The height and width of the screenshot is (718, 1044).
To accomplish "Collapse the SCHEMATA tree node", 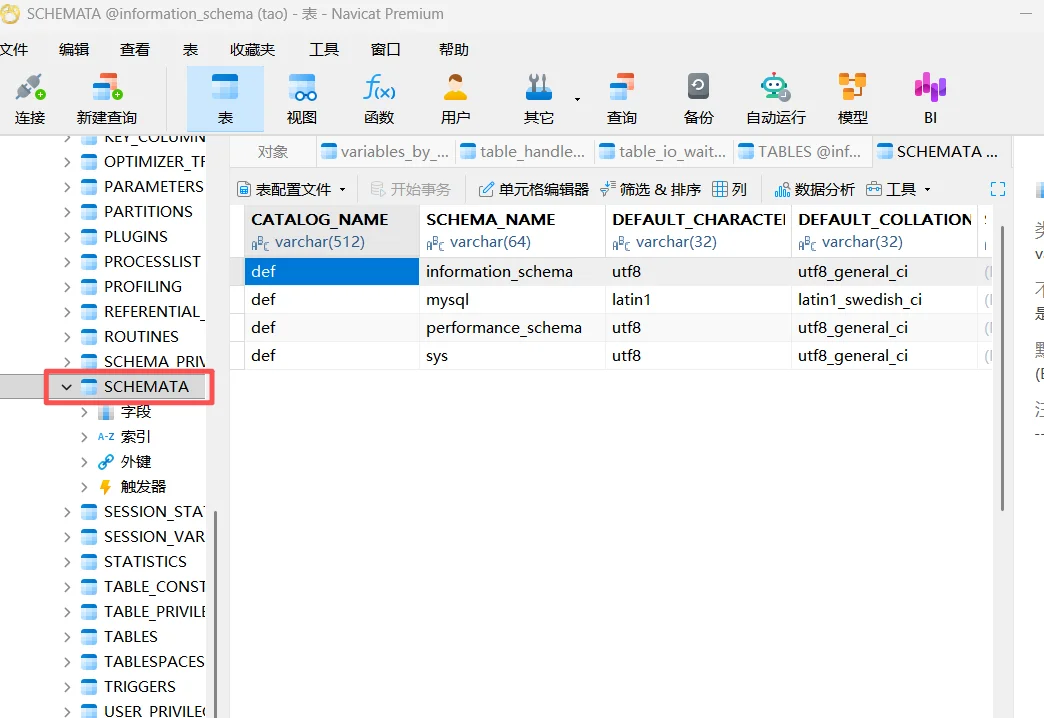I will 67,387.
